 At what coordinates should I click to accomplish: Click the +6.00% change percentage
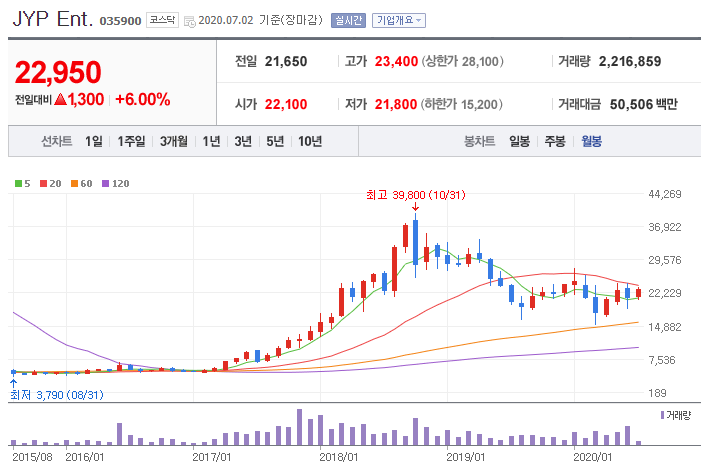(x=143, y=99)
